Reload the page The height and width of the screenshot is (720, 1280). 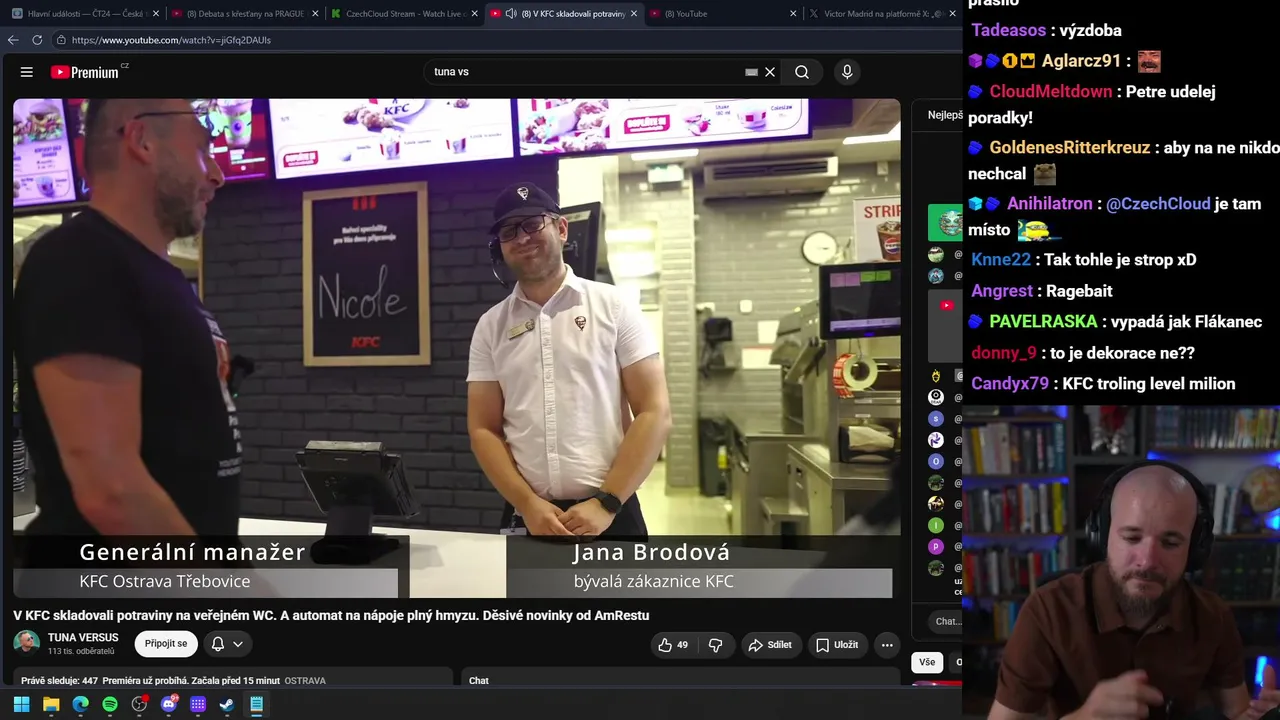(37, 40)
